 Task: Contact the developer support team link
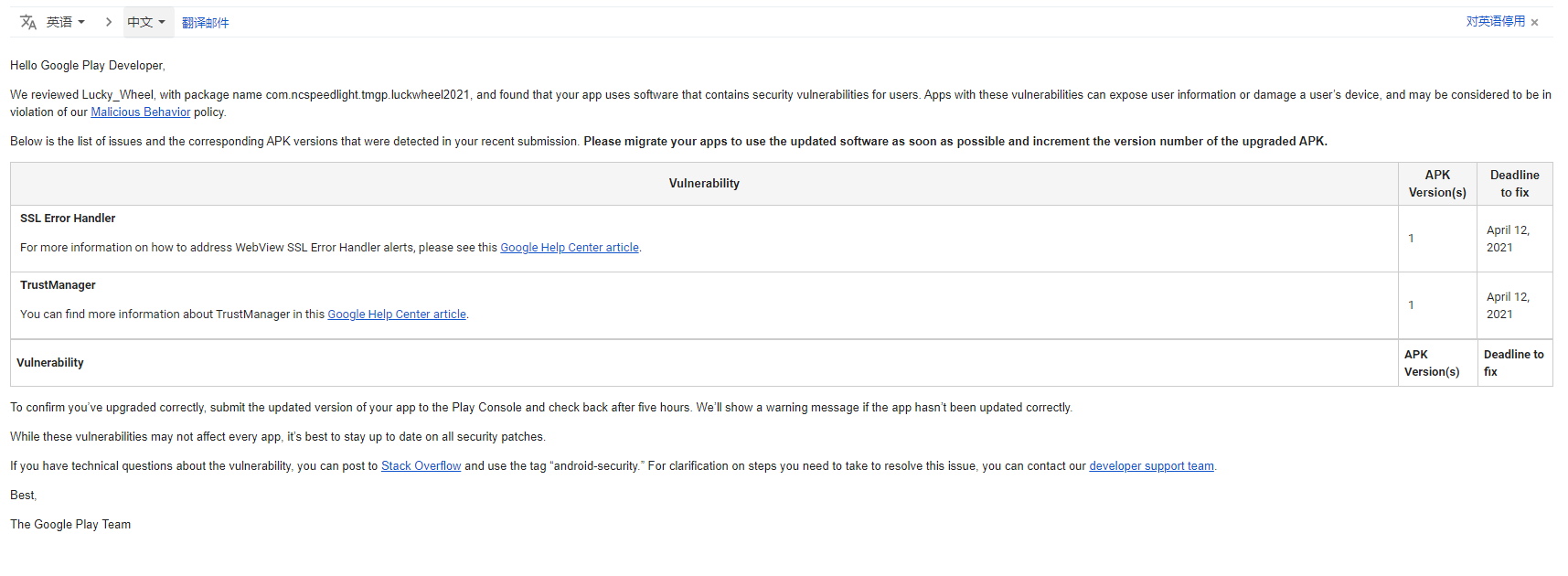1151,466
